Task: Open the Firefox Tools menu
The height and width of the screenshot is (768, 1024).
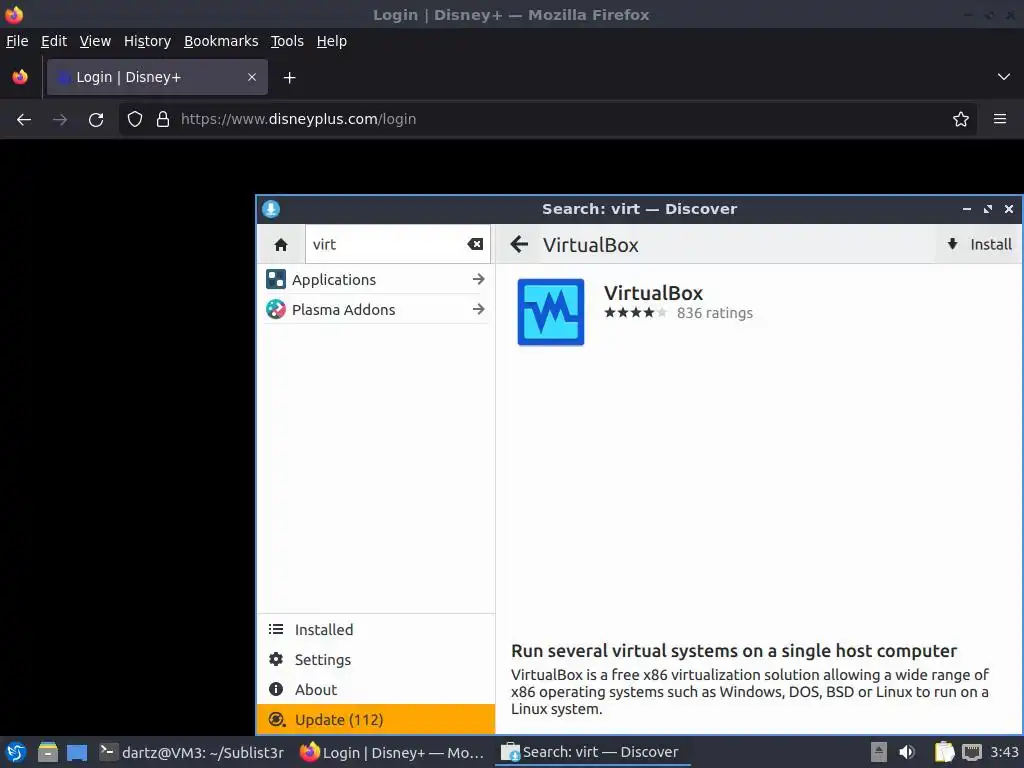Action: (287, 41)
